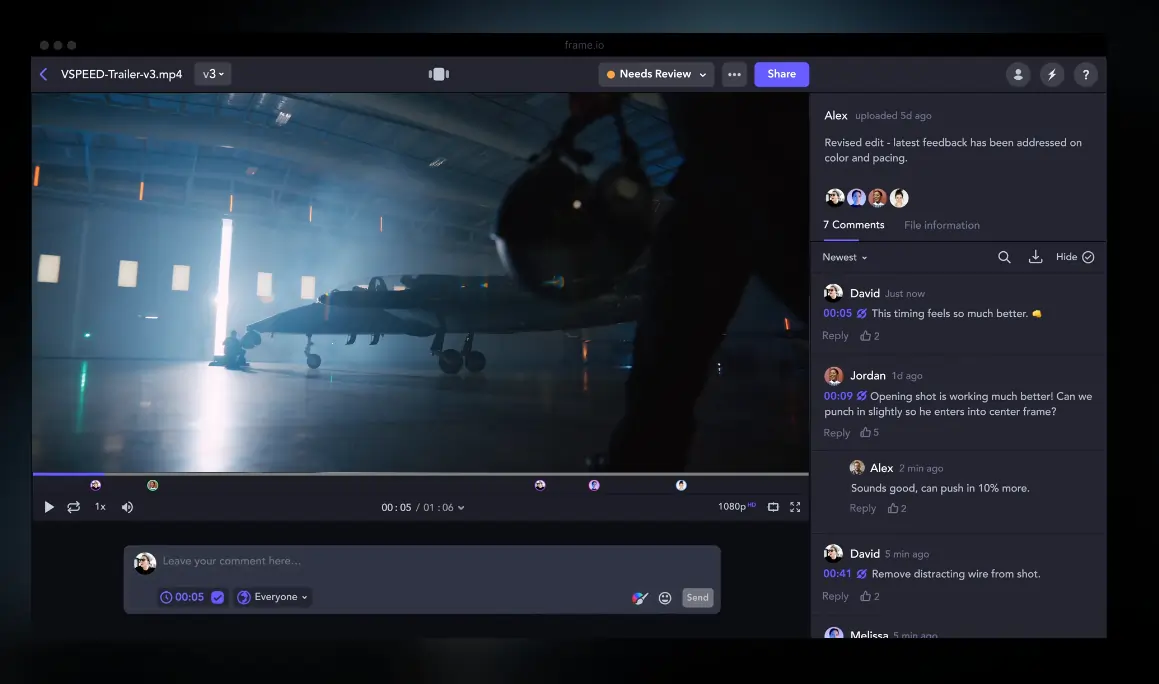Select Jordan's comment marker on the timeline
Image resolution: width=1159 pixels, height=684 pixels.
point(153,485)
